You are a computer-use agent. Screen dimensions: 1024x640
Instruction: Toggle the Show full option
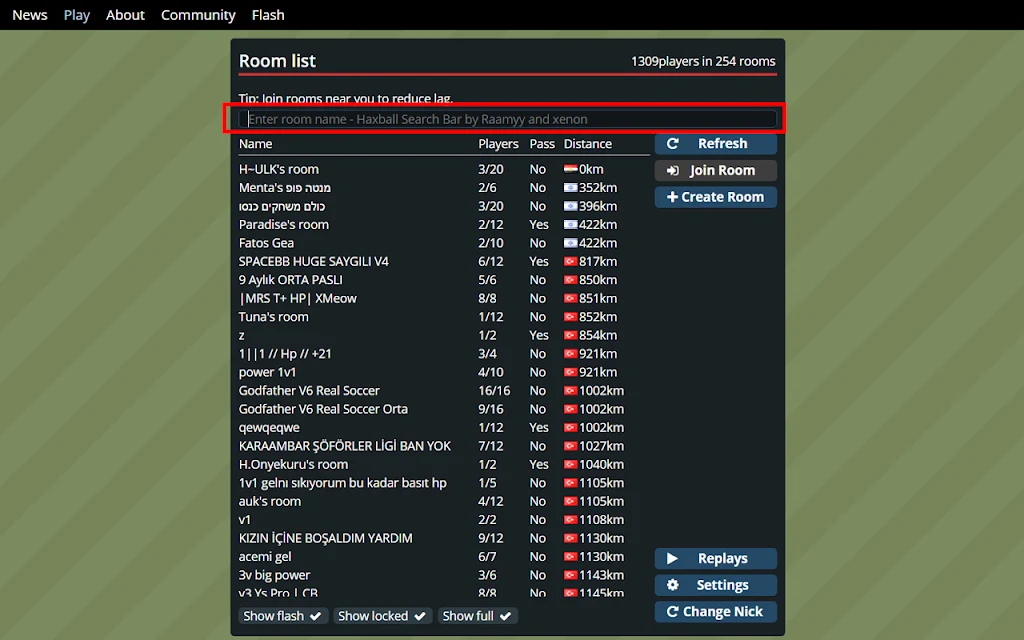[477, 616]
